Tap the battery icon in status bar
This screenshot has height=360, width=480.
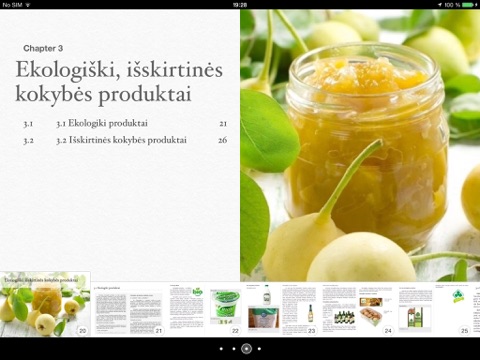pos(468,5)
